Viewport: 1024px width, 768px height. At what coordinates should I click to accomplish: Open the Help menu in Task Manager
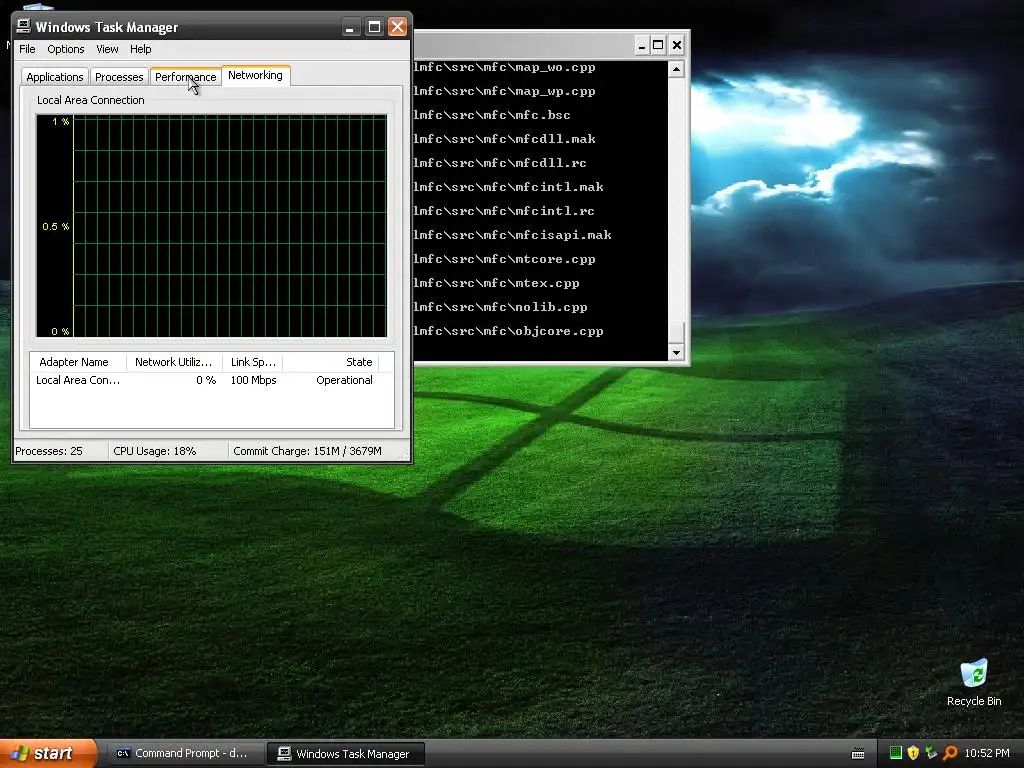click(140, 49)
